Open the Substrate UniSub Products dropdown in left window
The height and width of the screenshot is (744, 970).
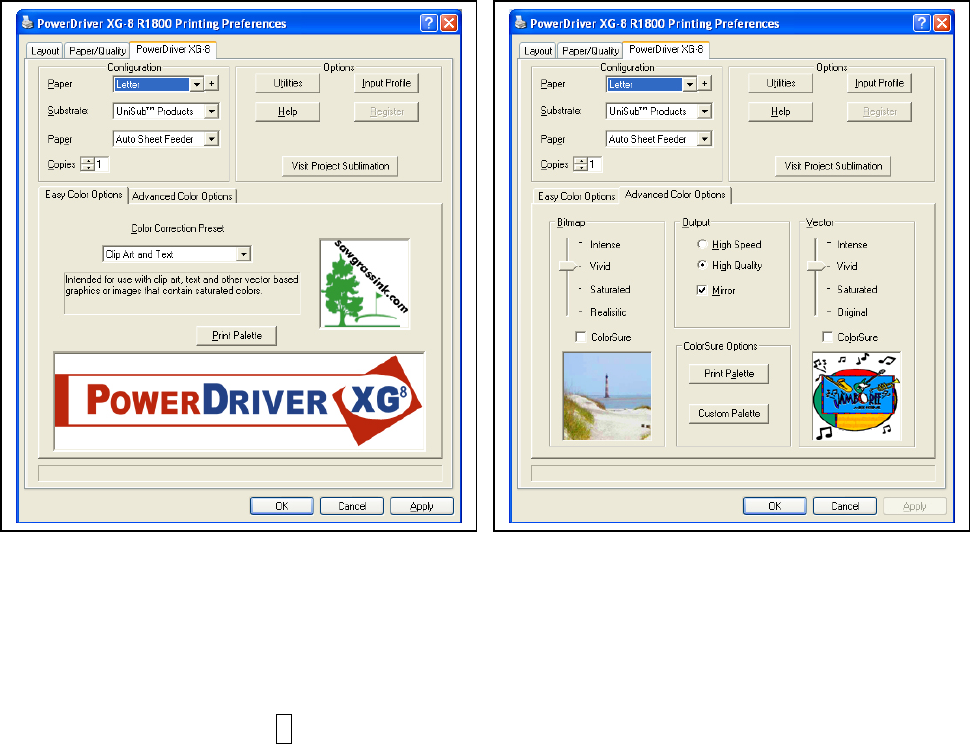212,111
